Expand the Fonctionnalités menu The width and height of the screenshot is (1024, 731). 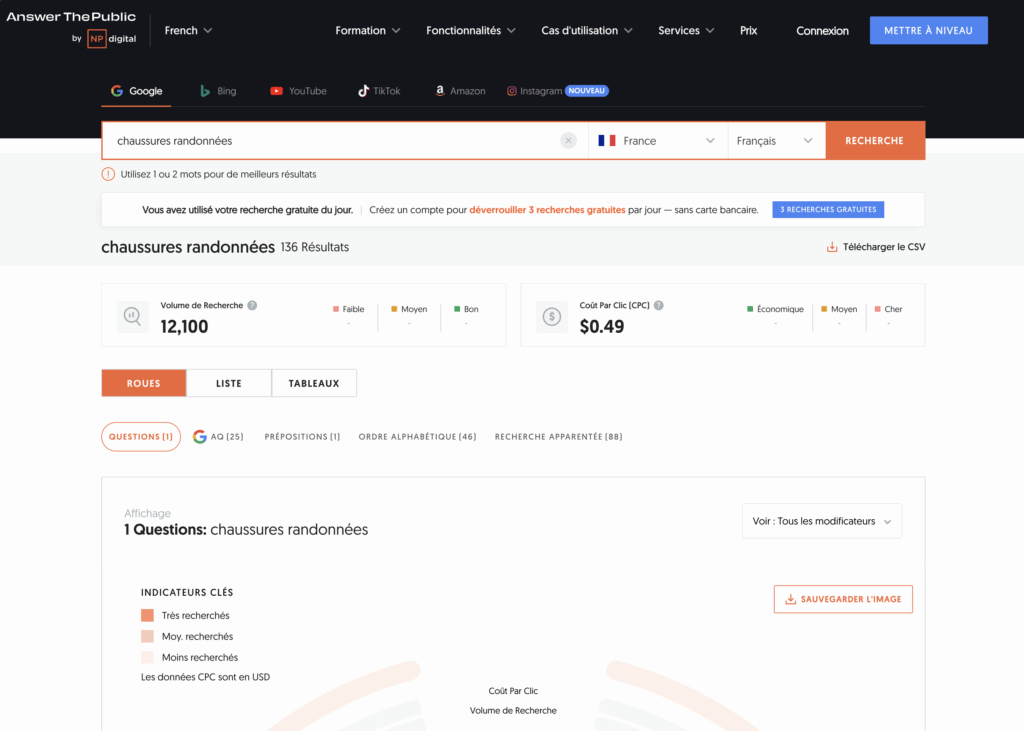[471, 31]
